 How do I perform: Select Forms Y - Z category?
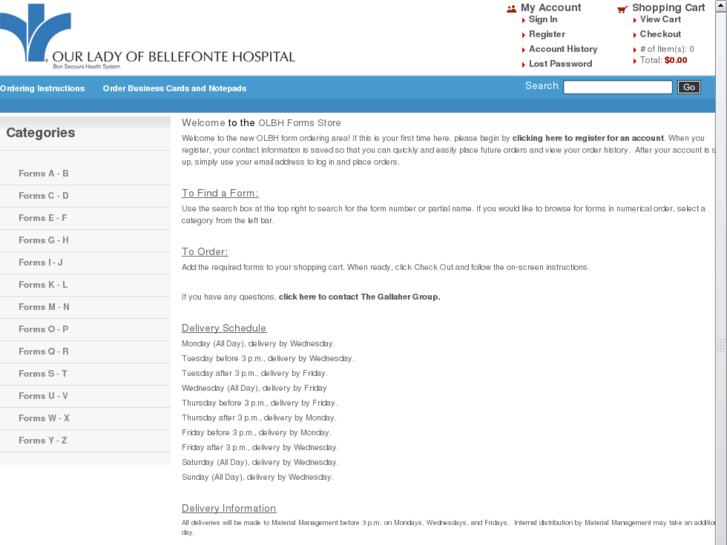coord(43,441)
